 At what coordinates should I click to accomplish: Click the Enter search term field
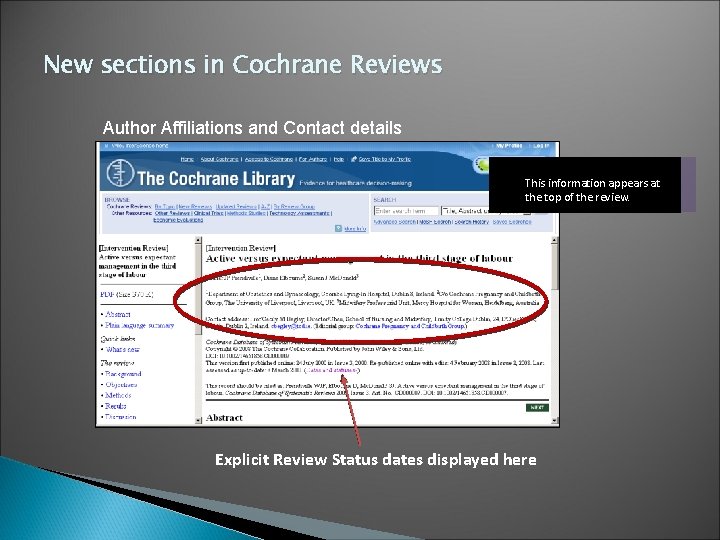click(406, 211)
